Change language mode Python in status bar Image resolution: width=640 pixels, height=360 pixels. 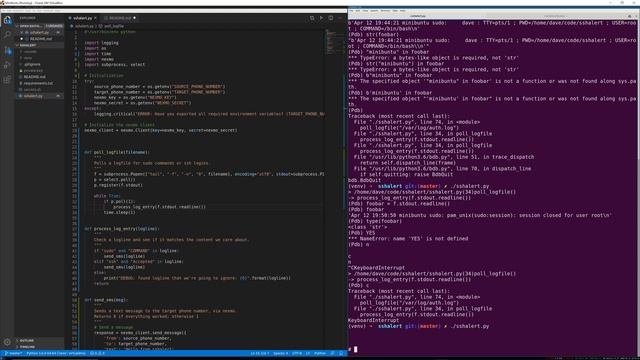tap(320, 353)
